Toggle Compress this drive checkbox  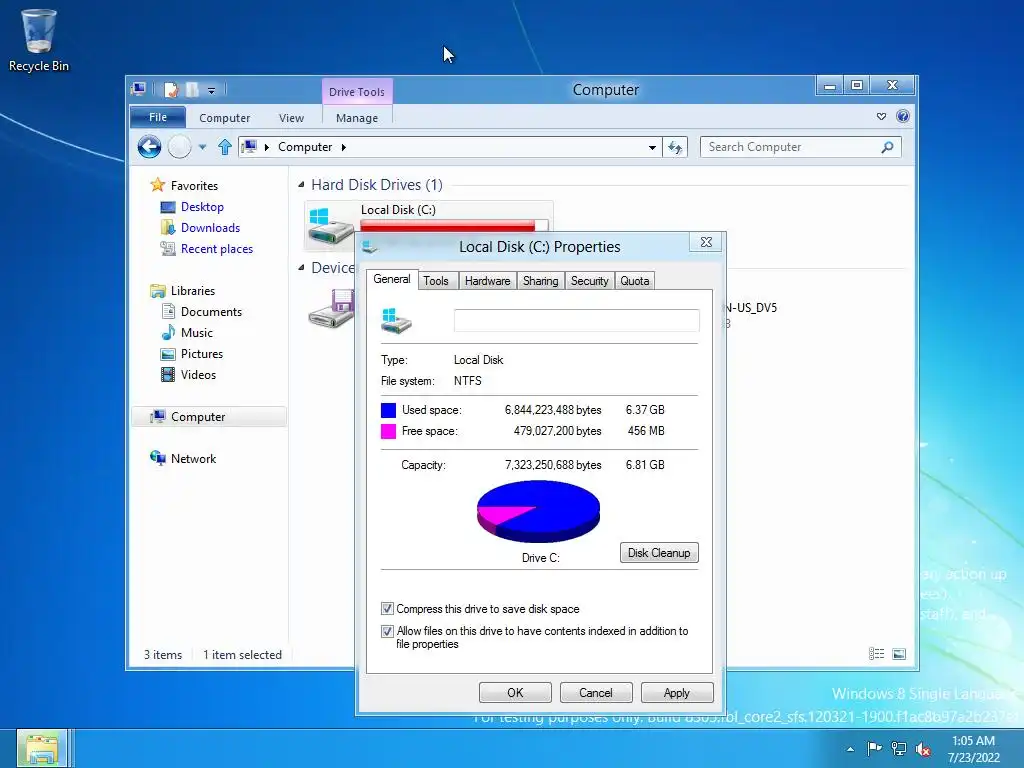tap(387, 609)
